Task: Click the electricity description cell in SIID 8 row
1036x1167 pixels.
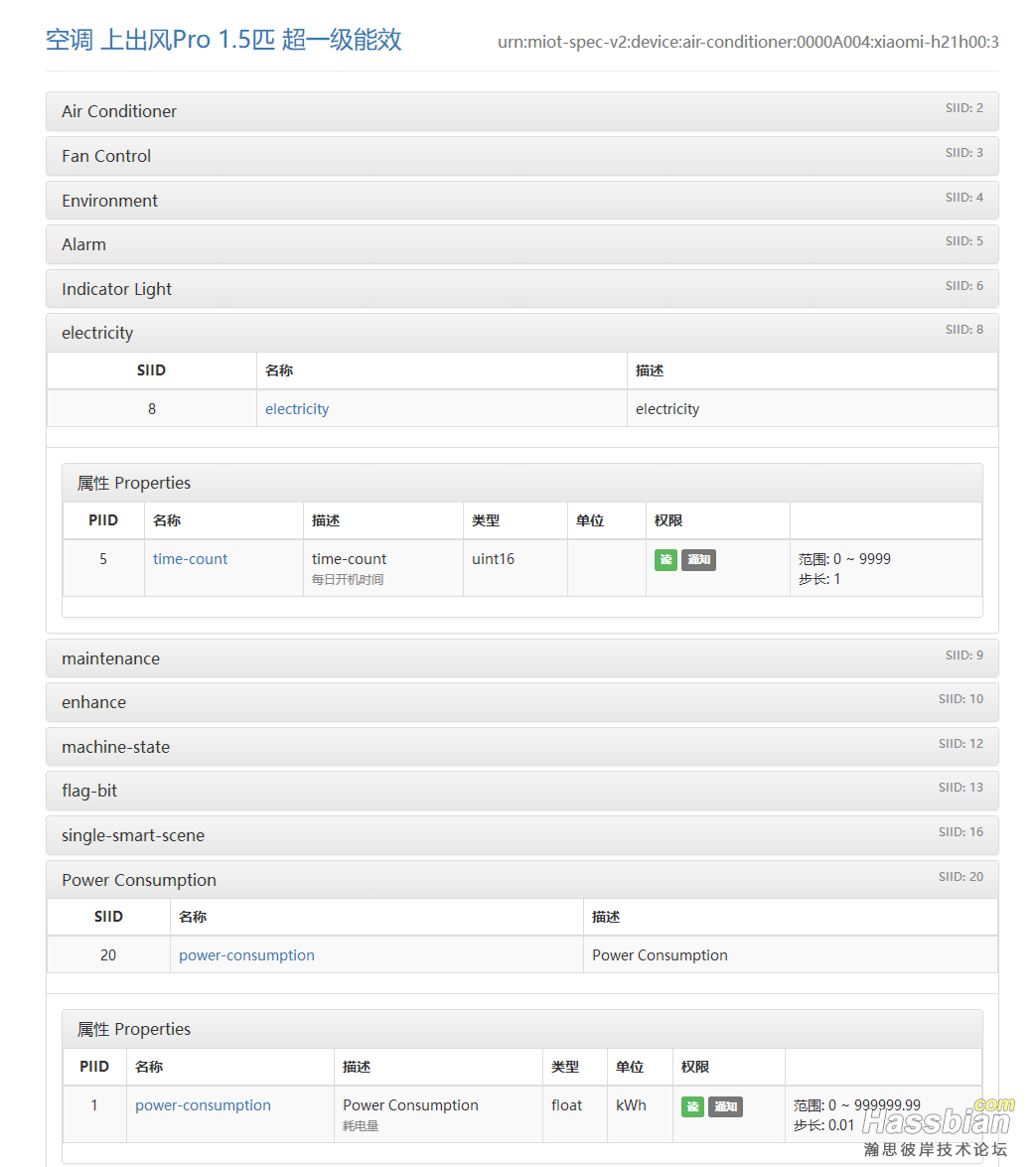Action: [x=812, y=408]
